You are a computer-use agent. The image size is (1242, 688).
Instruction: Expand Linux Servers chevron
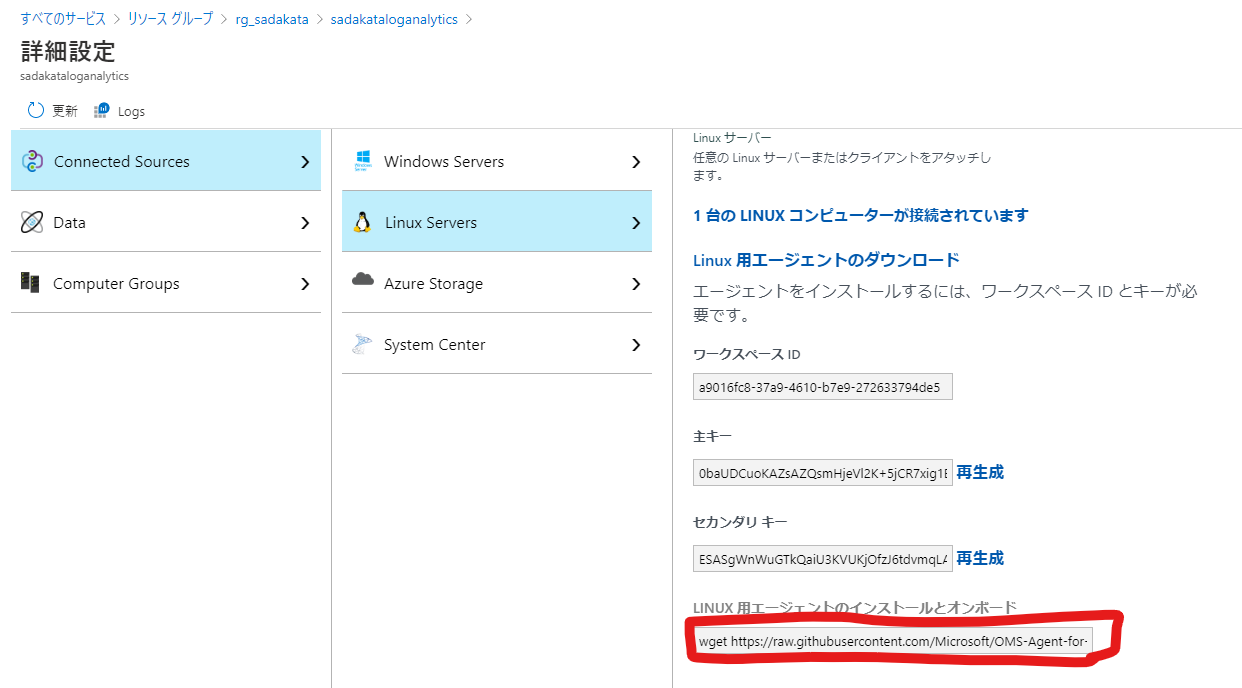[x=636, y=223]
